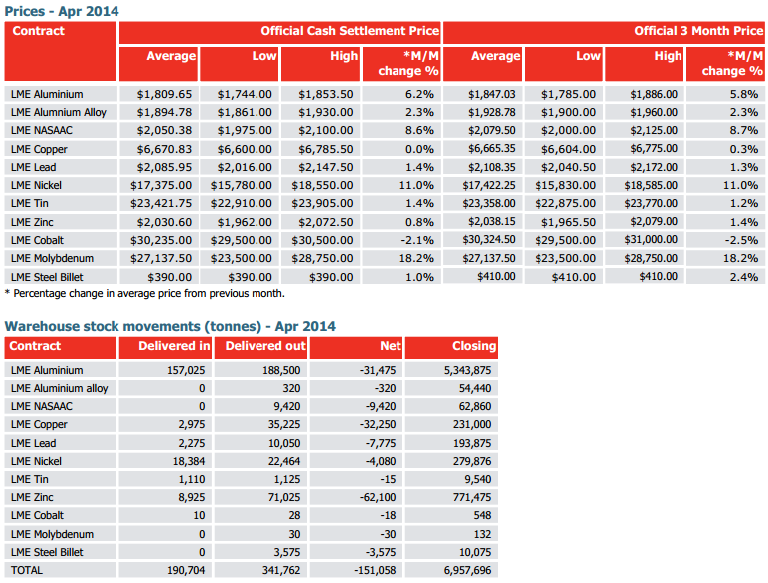Click the value $1,847.03
This screenshot has height=583, width=768.
click(x=492, y=94)
